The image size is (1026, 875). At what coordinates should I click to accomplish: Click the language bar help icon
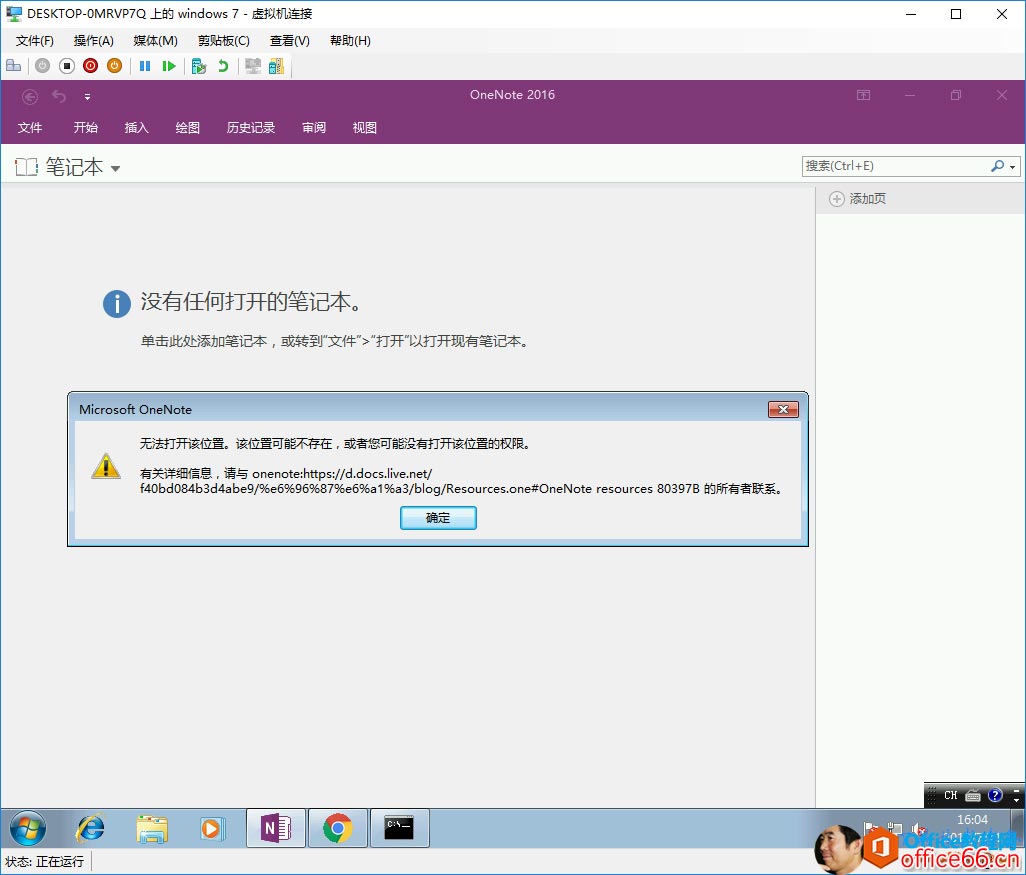(x=995, y=795)
